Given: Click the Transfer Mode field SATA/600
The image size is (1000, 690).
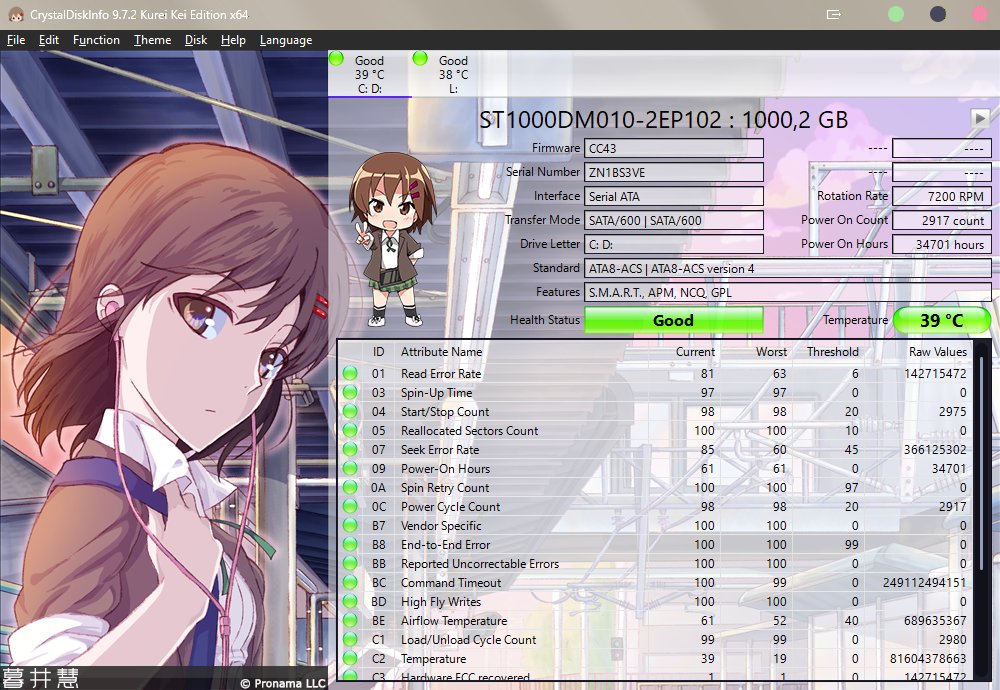Looking at the screenshot, I should [x=673, y=221].
